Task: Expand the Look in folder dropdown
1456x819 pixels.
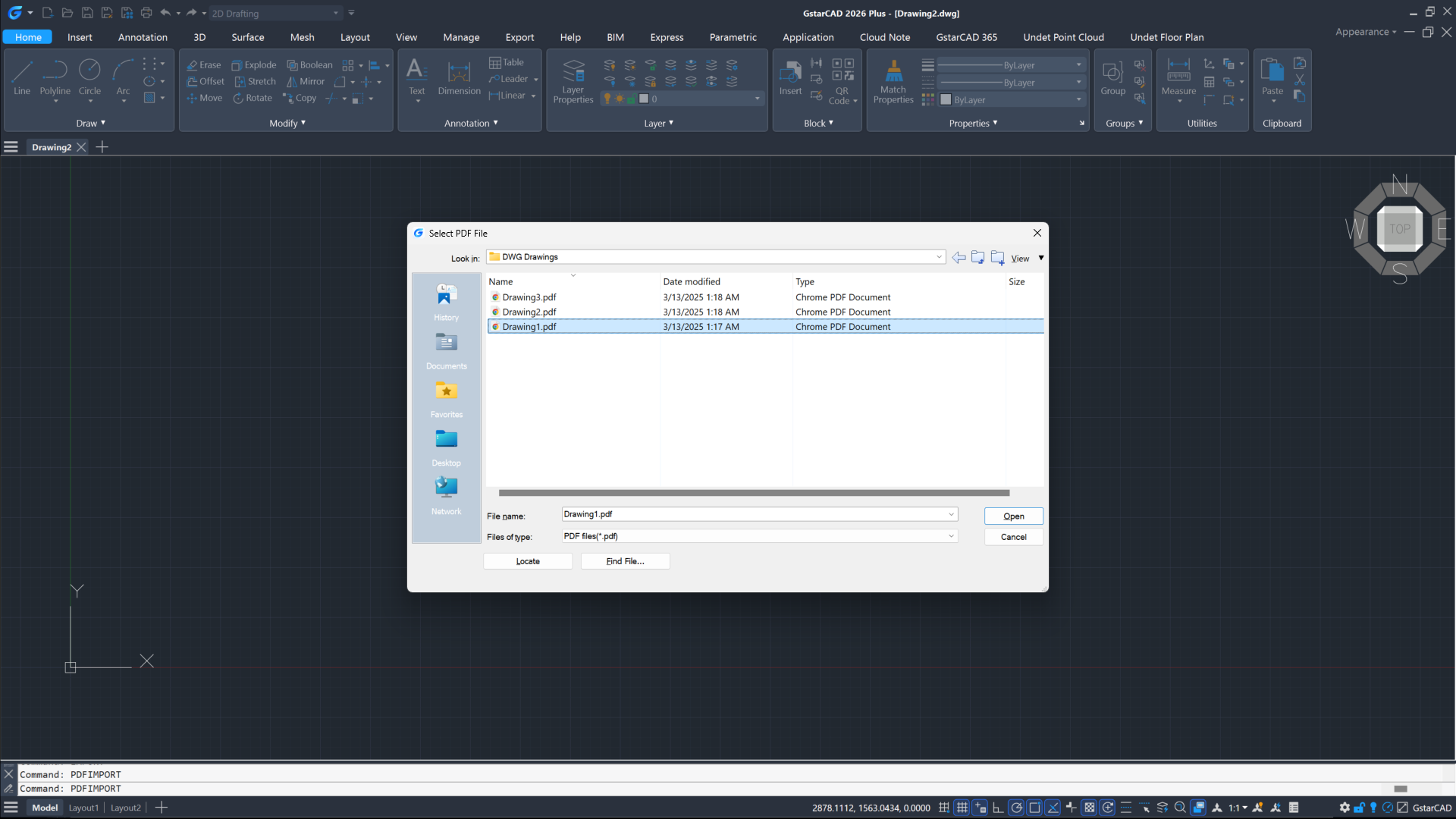Action: pyautogui.click(x=939, y=257)
